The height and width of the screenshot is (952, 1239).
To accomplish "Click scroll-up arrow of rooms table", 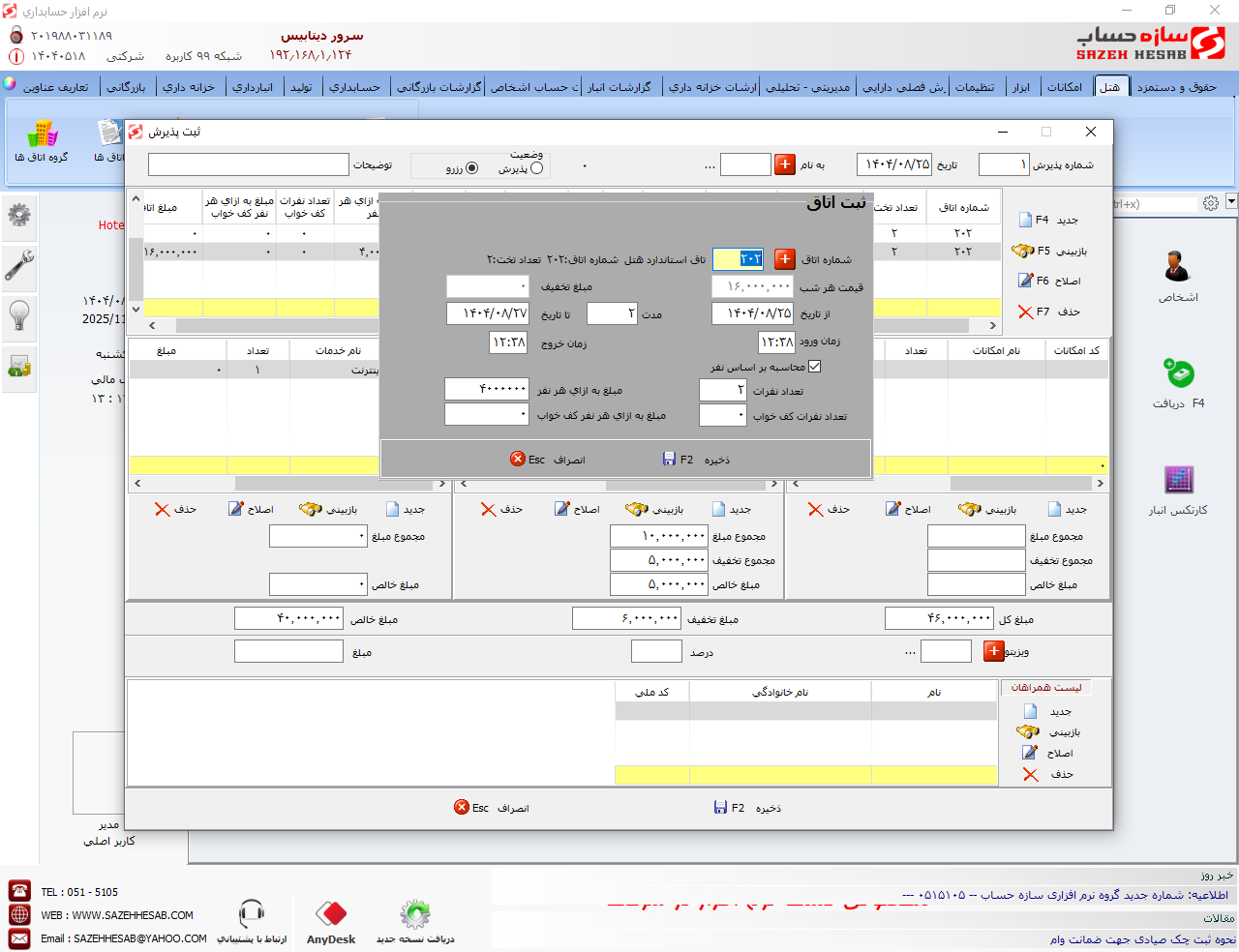I will pos(136,197).
